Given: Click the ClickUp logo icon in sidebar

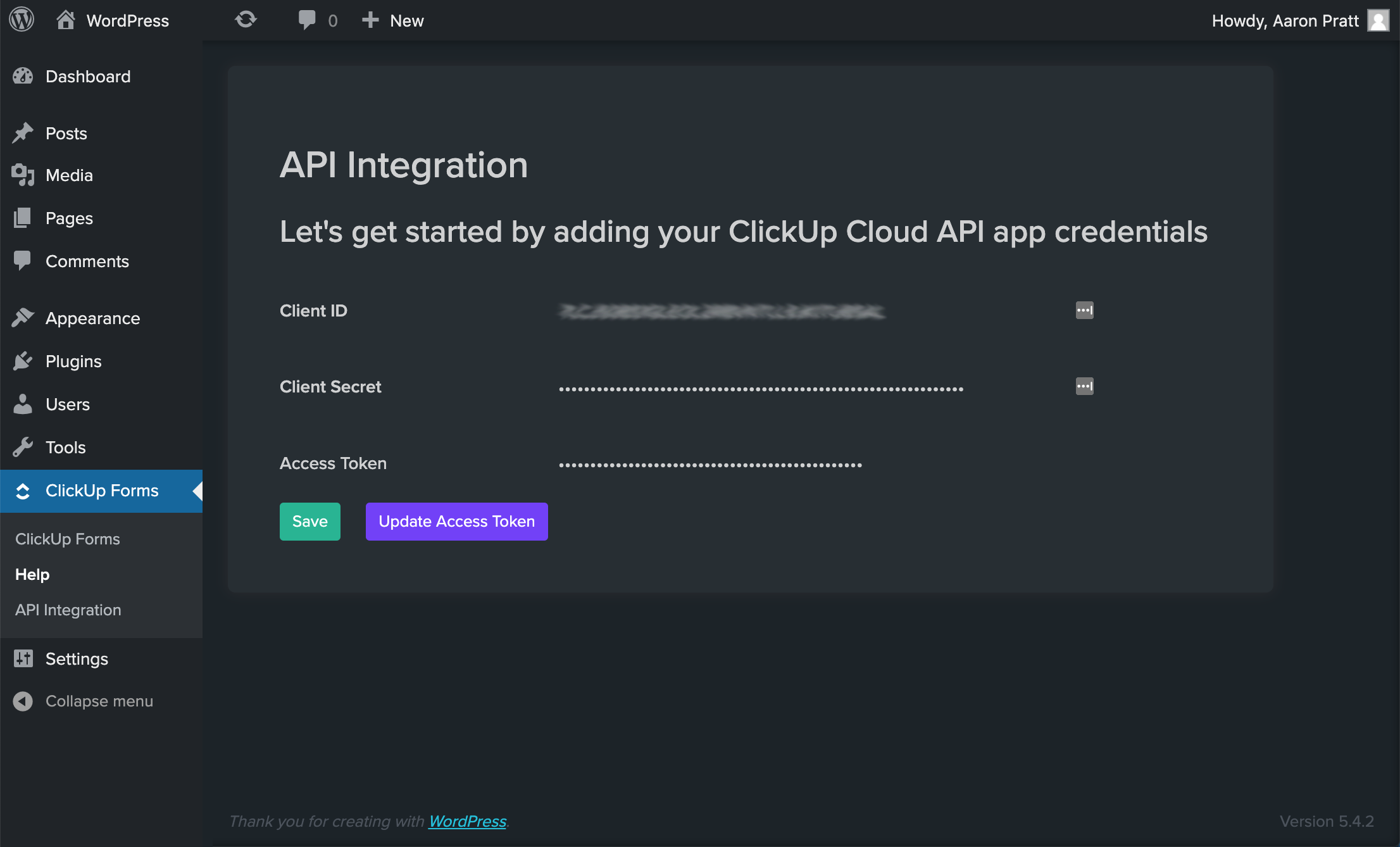Looking at the screenshot, I should pyautogui.click(x=23, y=491).
